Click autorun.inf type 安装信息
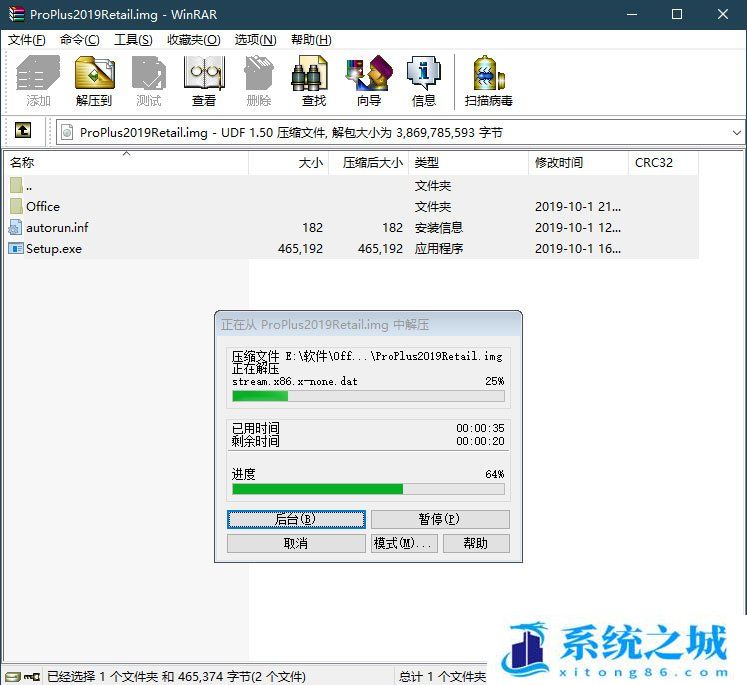The image size is (747, 685). (439, 227)
